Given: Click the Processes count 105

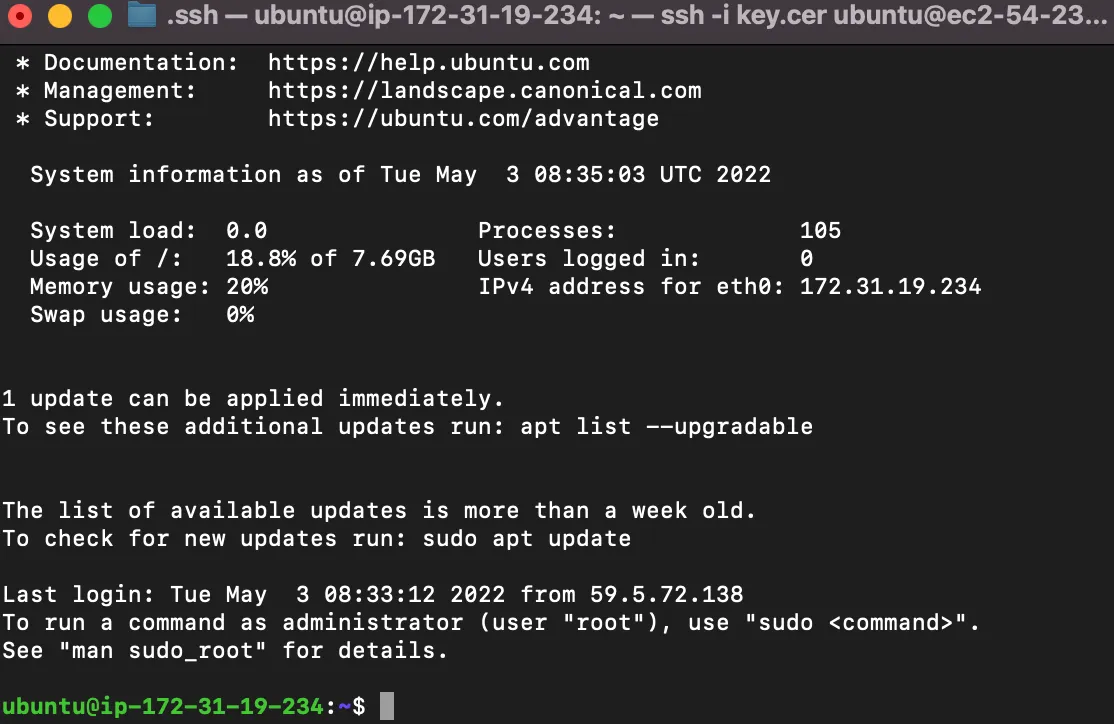Looking at the screenshot, I should [x=821, y=230].
